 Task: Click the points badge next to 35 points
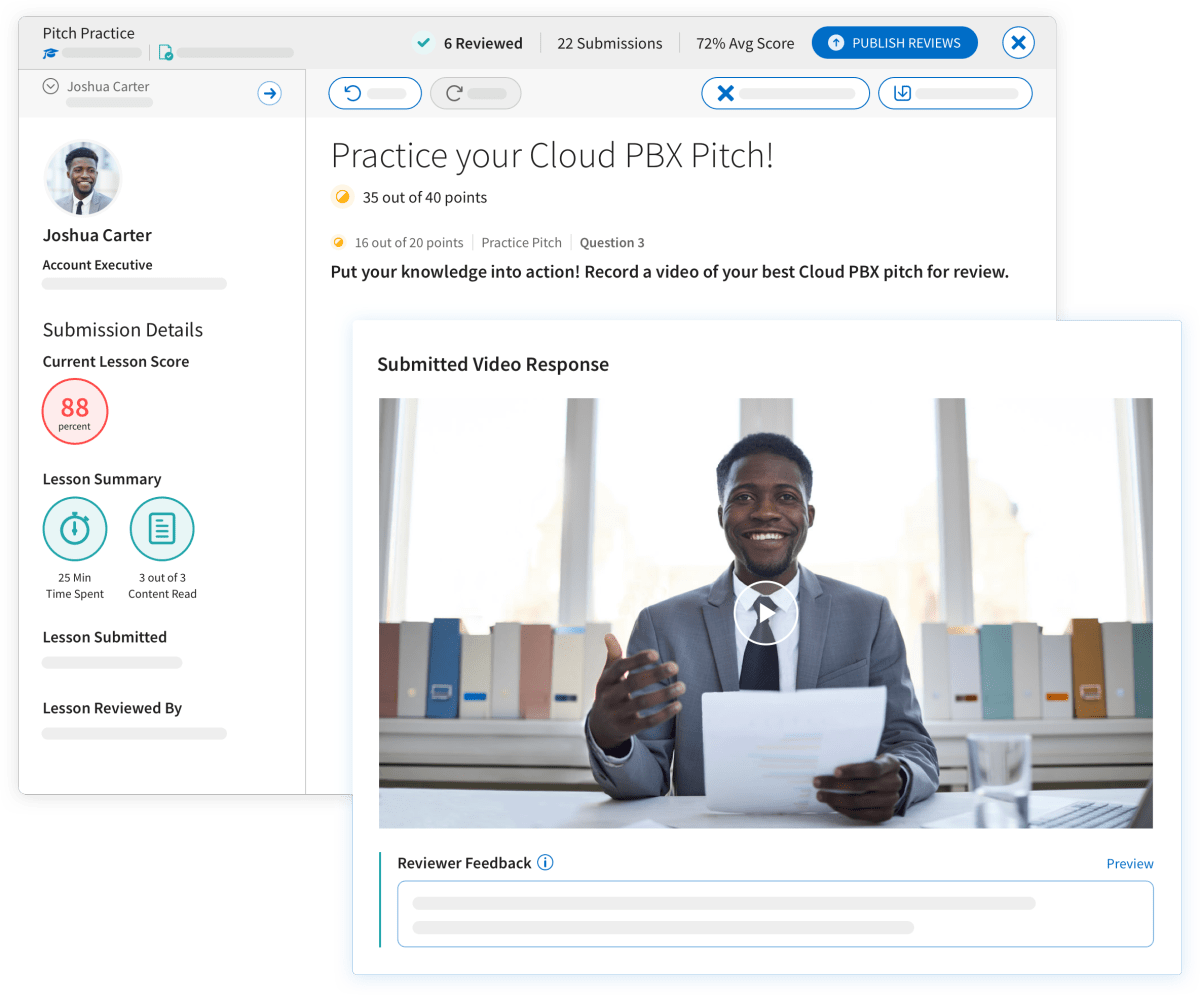[x=342, y=197]
